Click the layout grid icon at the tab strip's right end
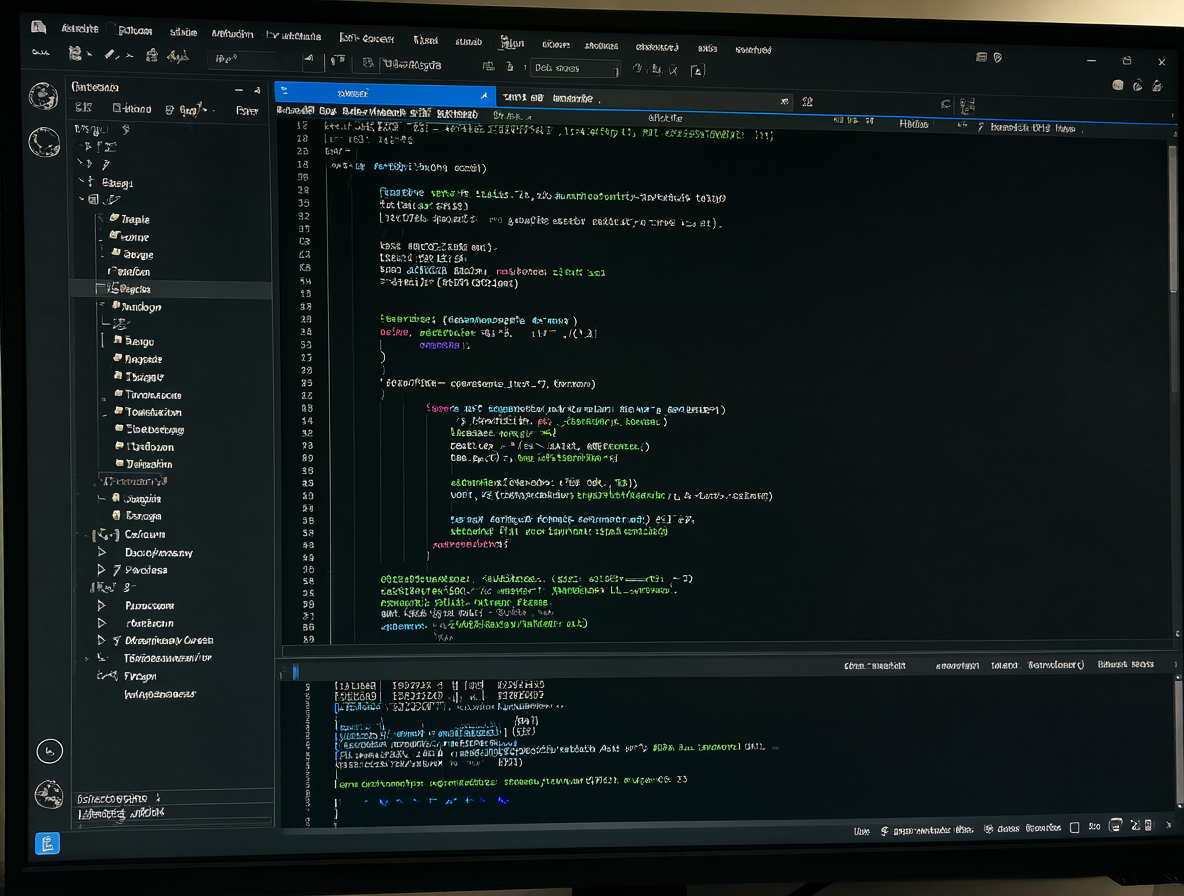Image resolution: width=1184 pixels, height=896 pixels. (x=967, y=106)
